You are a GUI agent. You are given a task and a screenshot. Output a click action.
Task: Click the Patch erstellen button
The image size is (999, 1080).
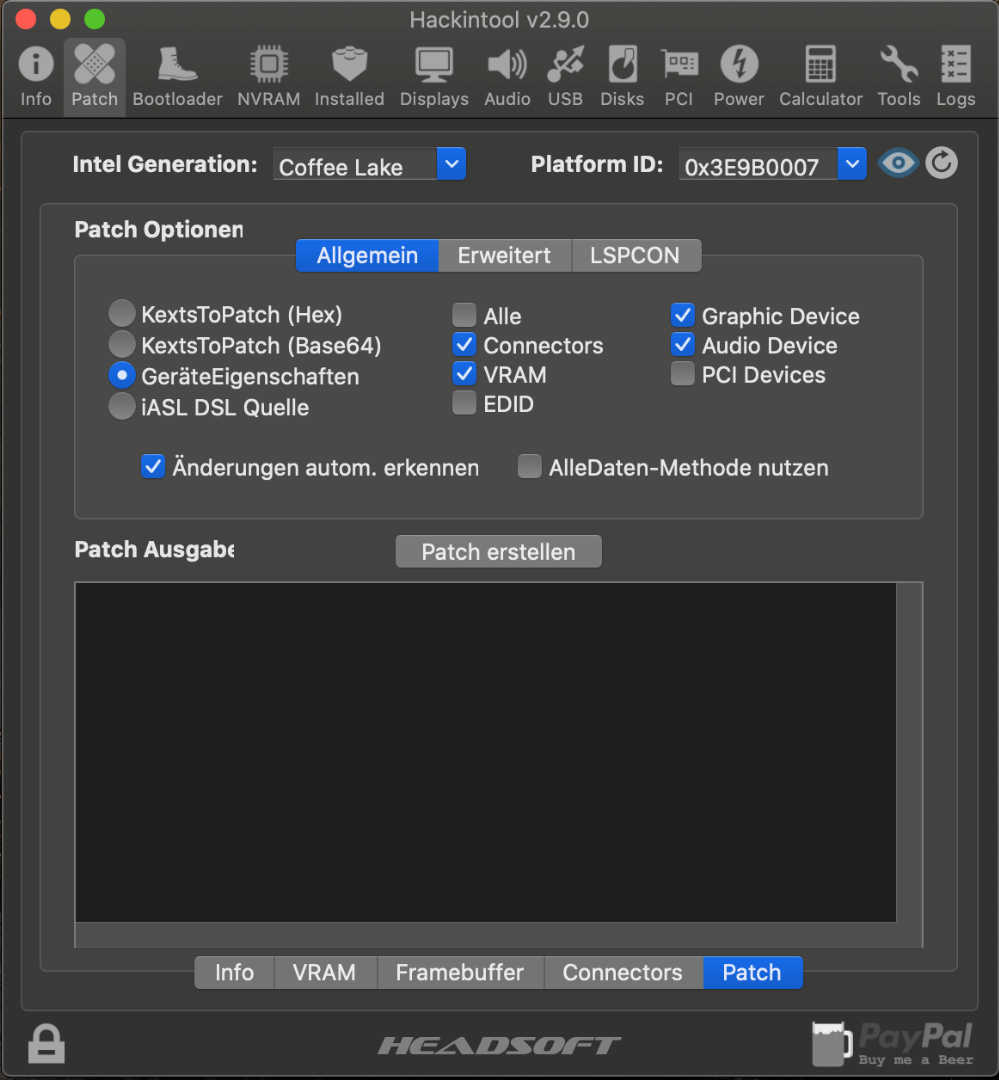click(499, 552)
